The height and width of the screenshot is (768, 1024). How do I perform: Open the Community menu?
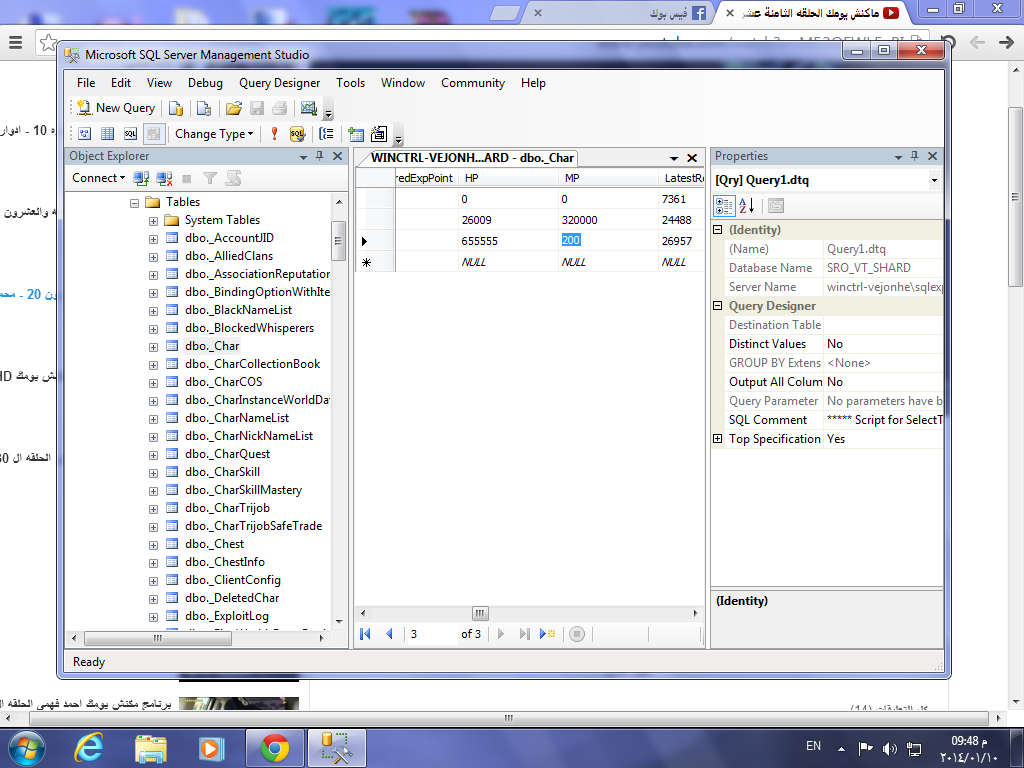(x=473, y=83)
